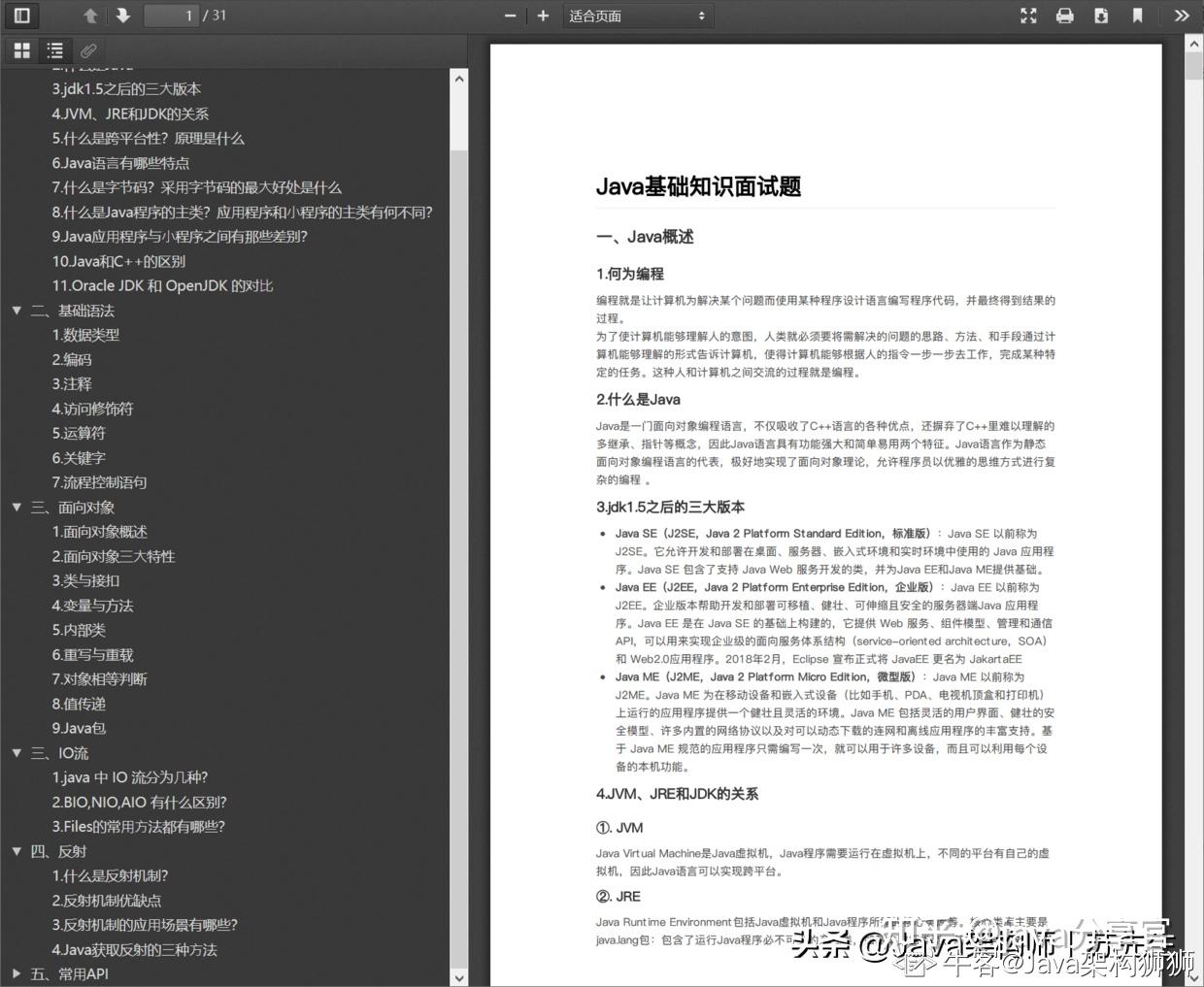Open the attachments paperclip icon
This screenshot has width=1204, height=987.
(x=87, y=49)
